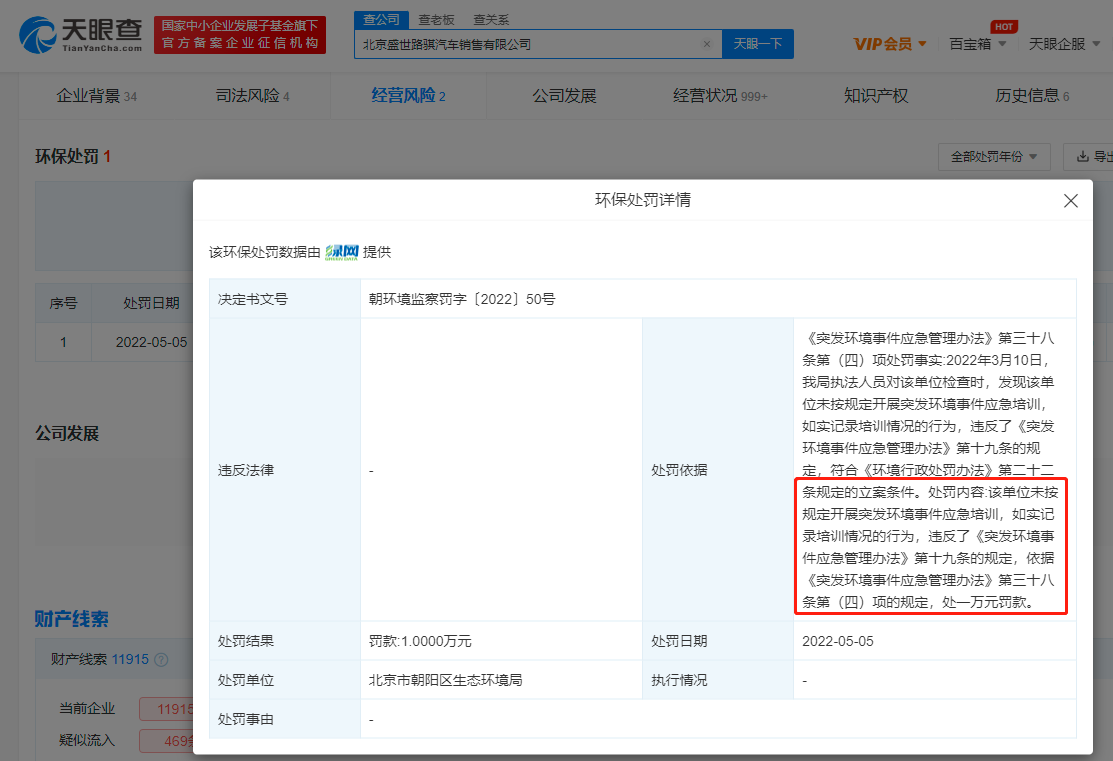The image size is (1113, 761).
Task: Switch to the 查公司 search tab
Action: coord(382,20)
